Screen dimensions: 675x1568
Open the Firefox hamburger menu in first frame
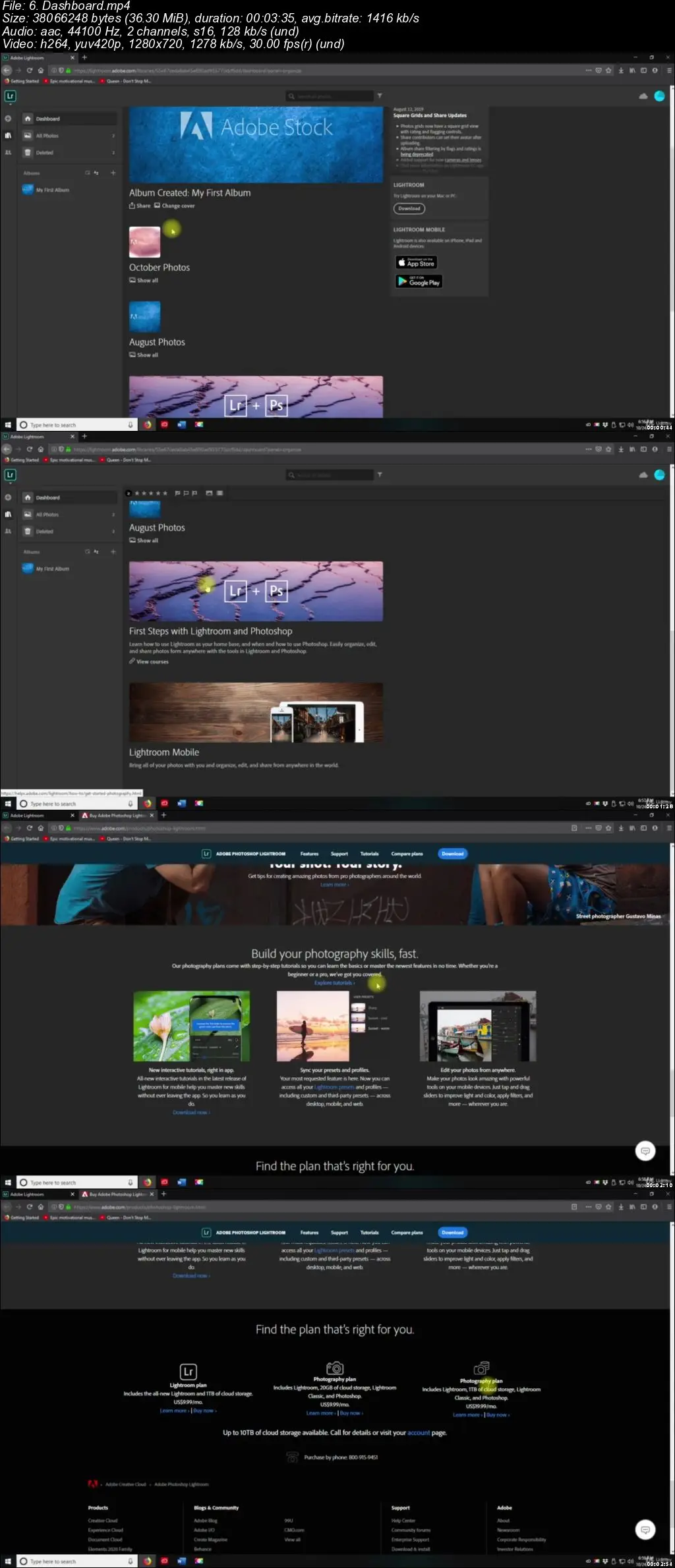pos(668,70)
